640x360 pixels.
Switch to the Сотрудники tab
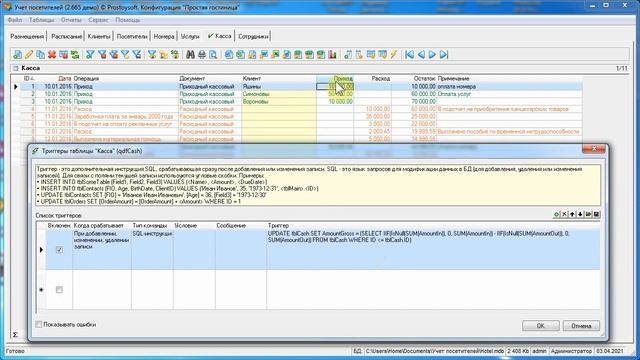253,36
